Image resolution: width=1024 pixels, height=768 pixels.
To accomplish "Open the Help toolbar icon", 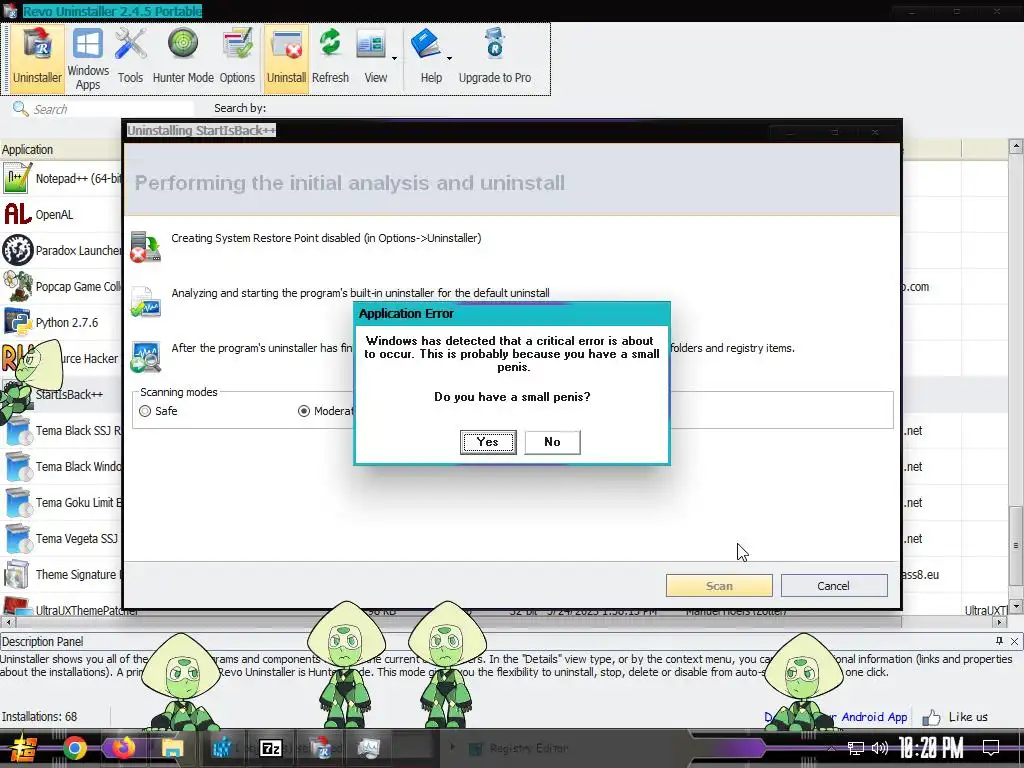I will point(426,46).
